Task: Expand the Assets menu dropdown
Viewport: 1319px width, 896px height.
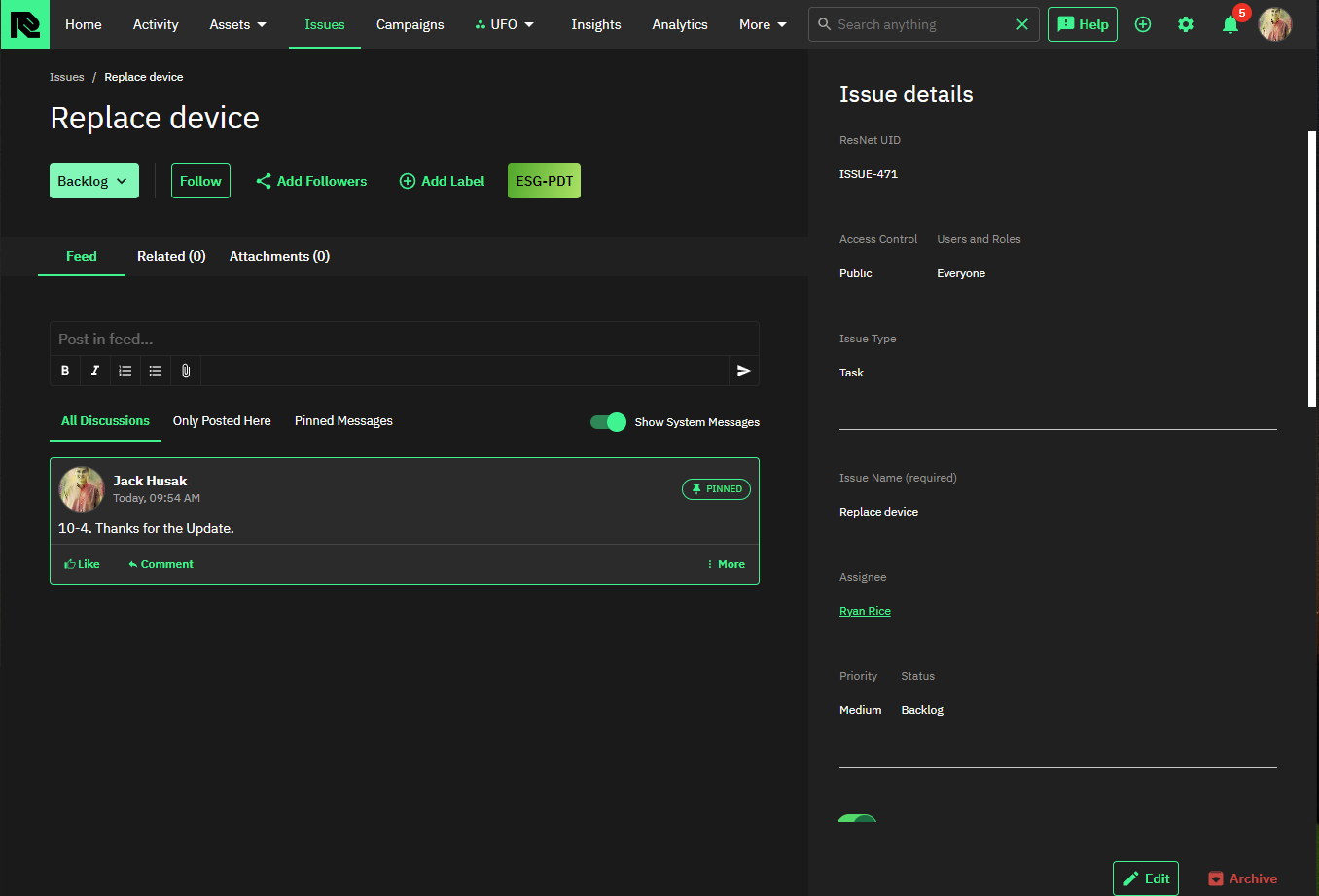Action: click(x=238, y=24)
